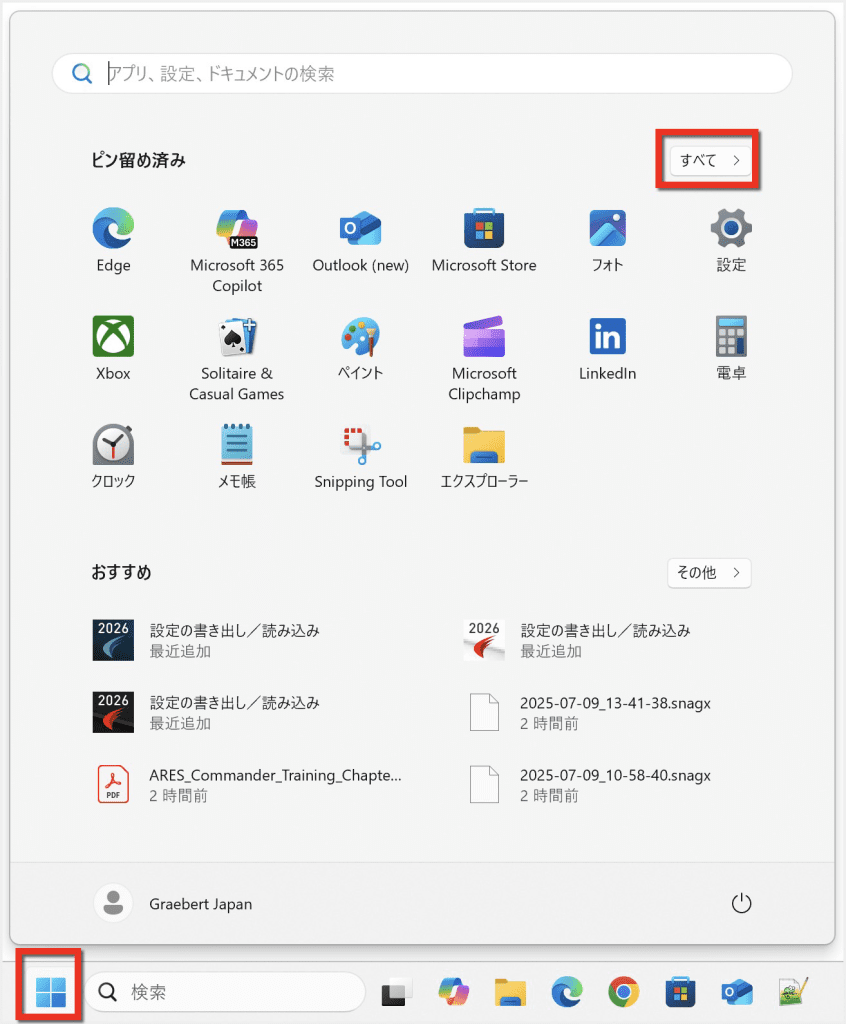Open Microsoft Clipchamp
This screenshot has height=1024, width=846.
pyautogui.click(x=484, y=359)
